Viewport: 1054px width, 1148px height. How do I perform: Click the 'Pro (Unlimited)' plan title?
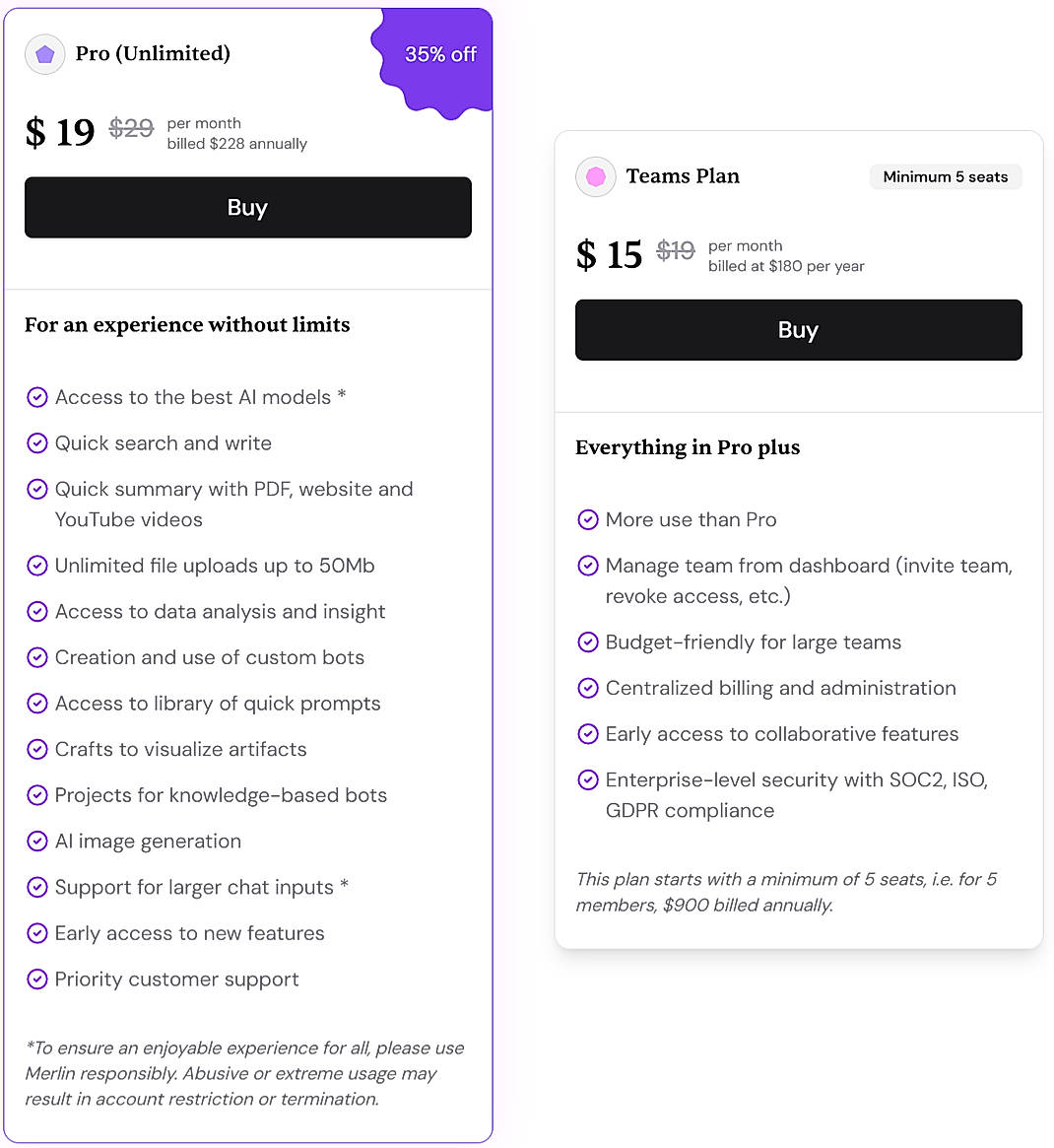point(153,54)
